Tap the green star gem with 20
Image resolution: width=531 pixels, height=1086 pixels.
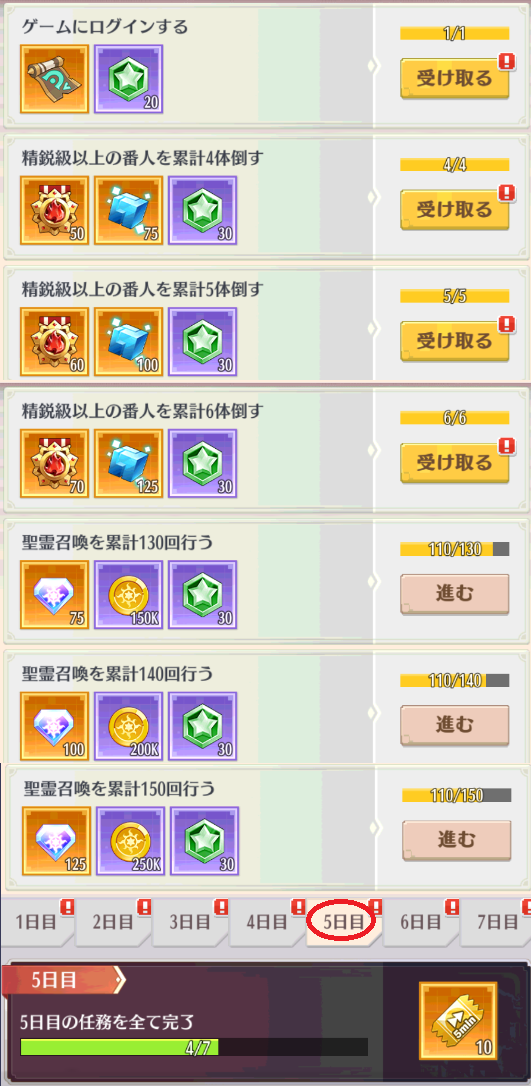[x=129, y=79]
